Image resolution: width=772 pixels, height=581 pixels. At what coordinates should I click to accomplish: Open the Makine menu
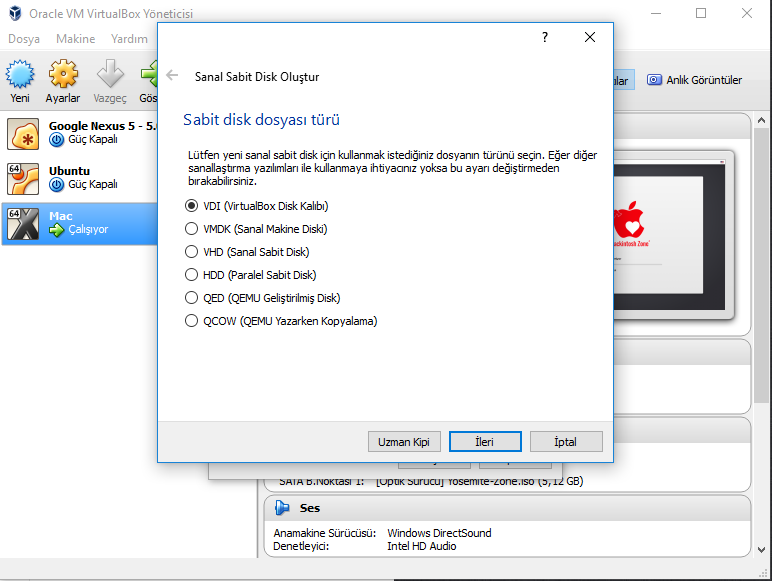point(75,39)
